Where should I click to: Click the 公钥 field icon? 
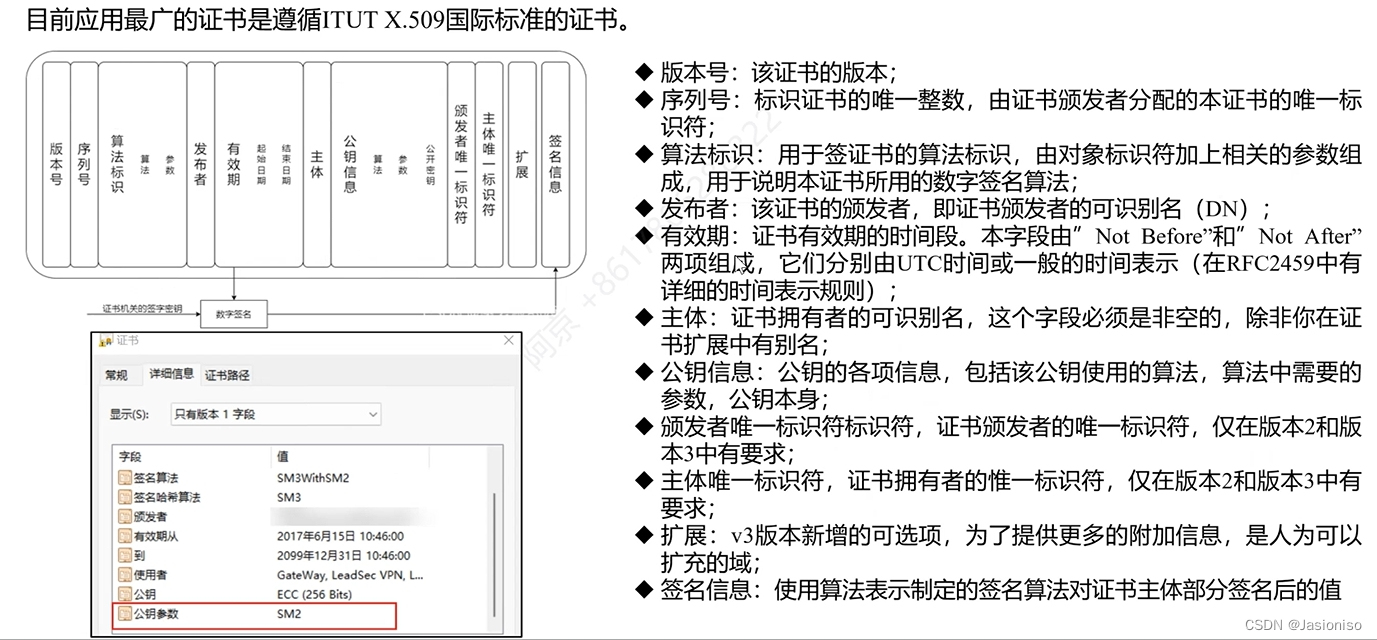point(125,594)
